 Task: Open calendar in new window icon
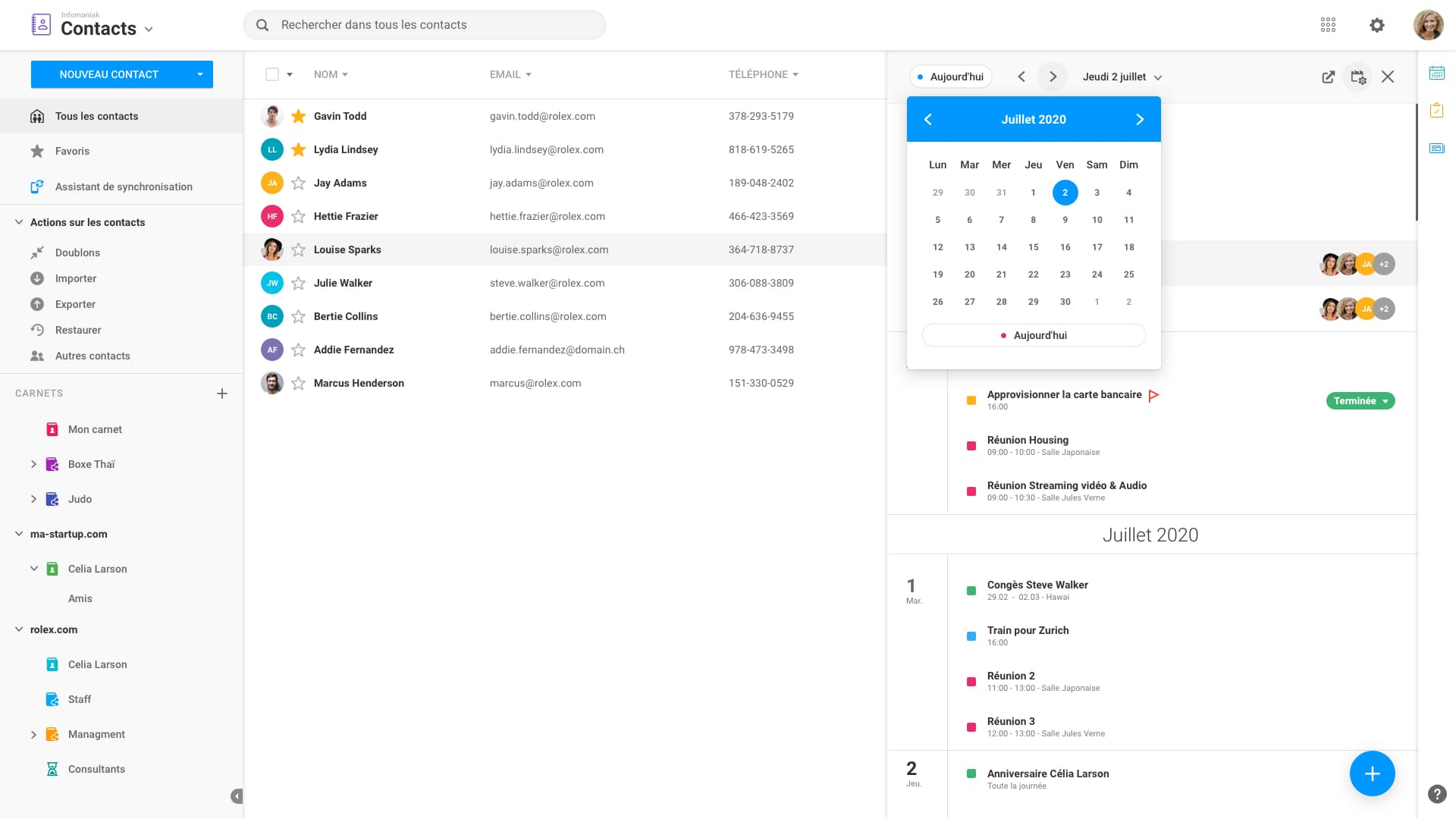1328,77
